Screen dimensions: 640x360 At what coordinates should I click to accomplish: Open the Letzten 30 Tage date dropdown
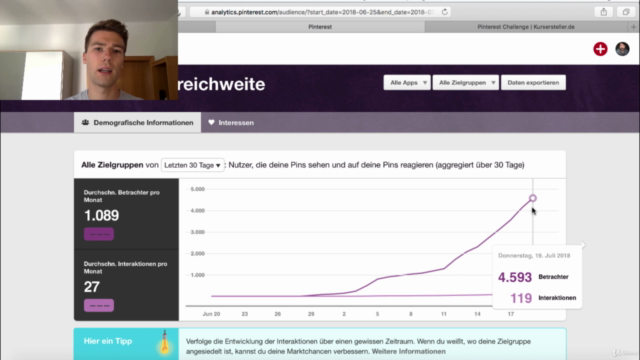pyautogui.click(x=193, y=165)
